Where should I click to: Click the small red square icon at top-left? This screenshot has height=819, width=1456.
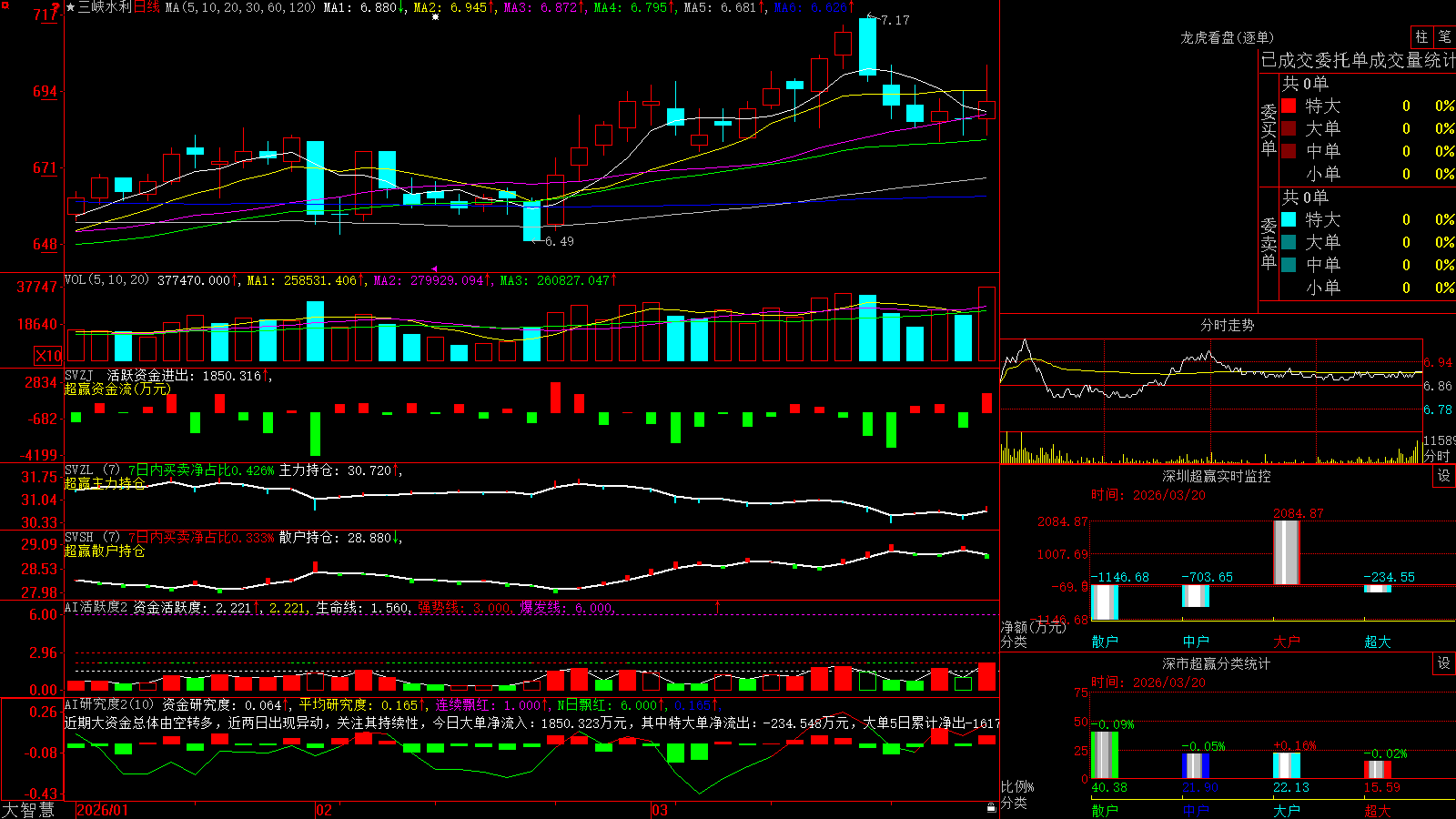click(x=5, y=5)
